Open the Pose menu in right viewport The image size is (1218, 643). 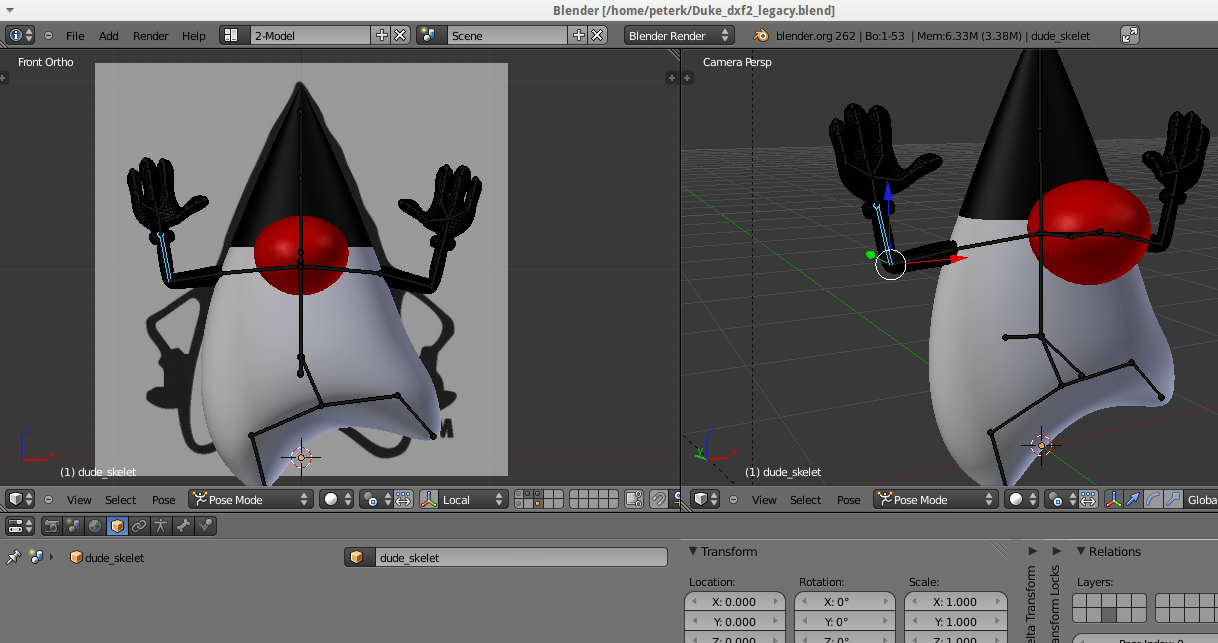tap(849, 499)
